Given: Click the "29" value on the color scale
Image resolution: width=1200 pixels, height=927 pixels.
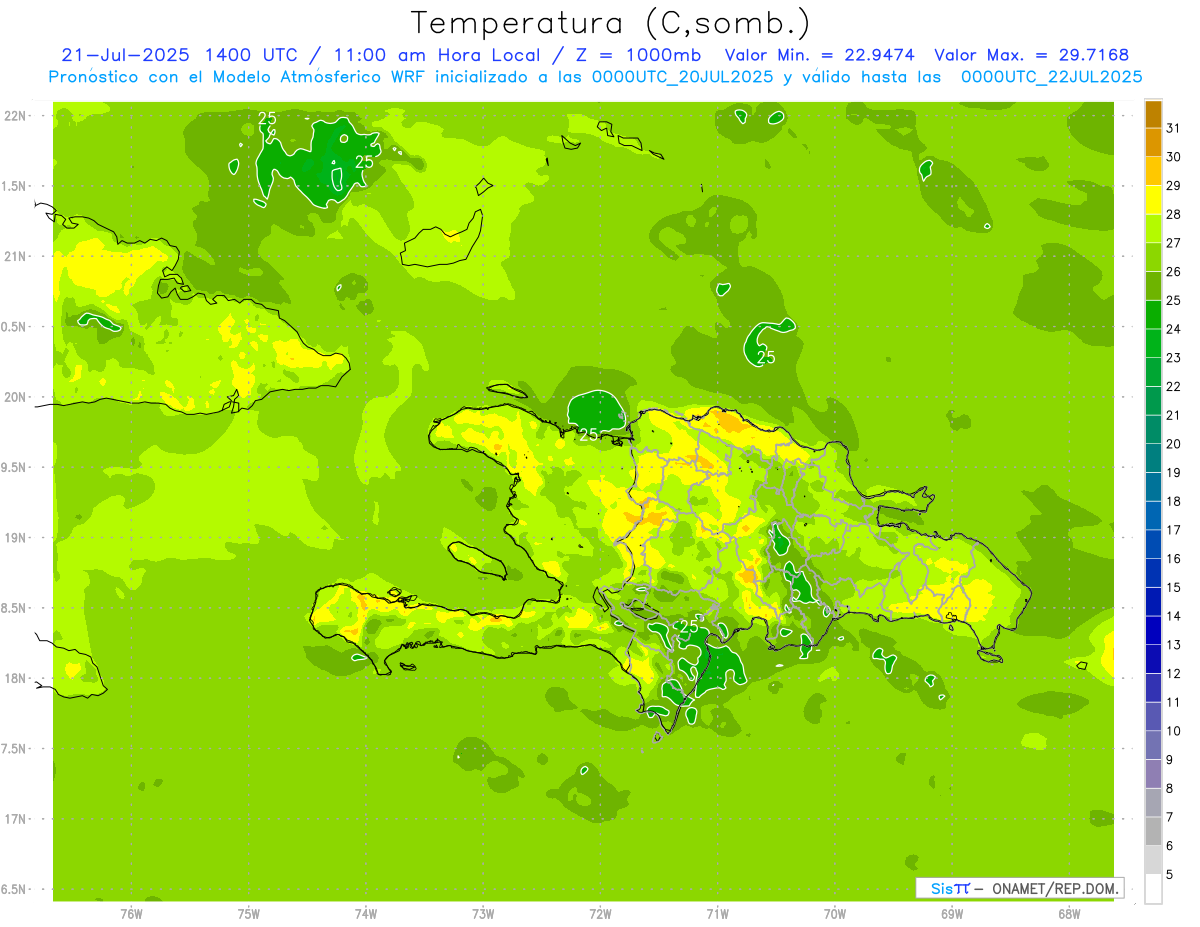Looking at the screenshot, I should pos(1174,185).
